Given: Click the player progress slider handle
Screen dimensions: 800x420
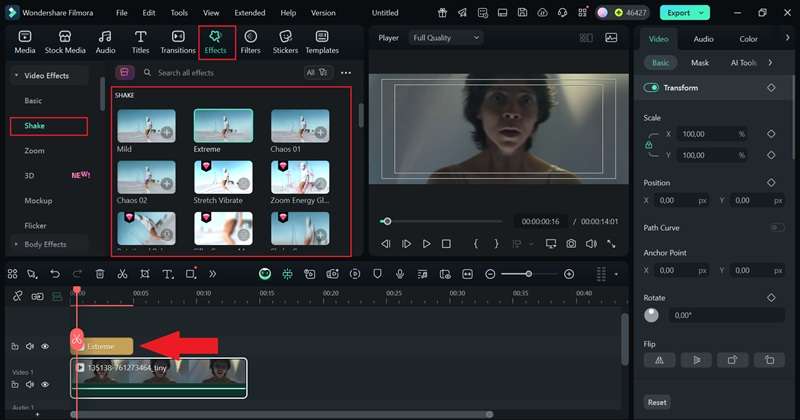Looking at the screenshot, I should click(x=387, y=221).
